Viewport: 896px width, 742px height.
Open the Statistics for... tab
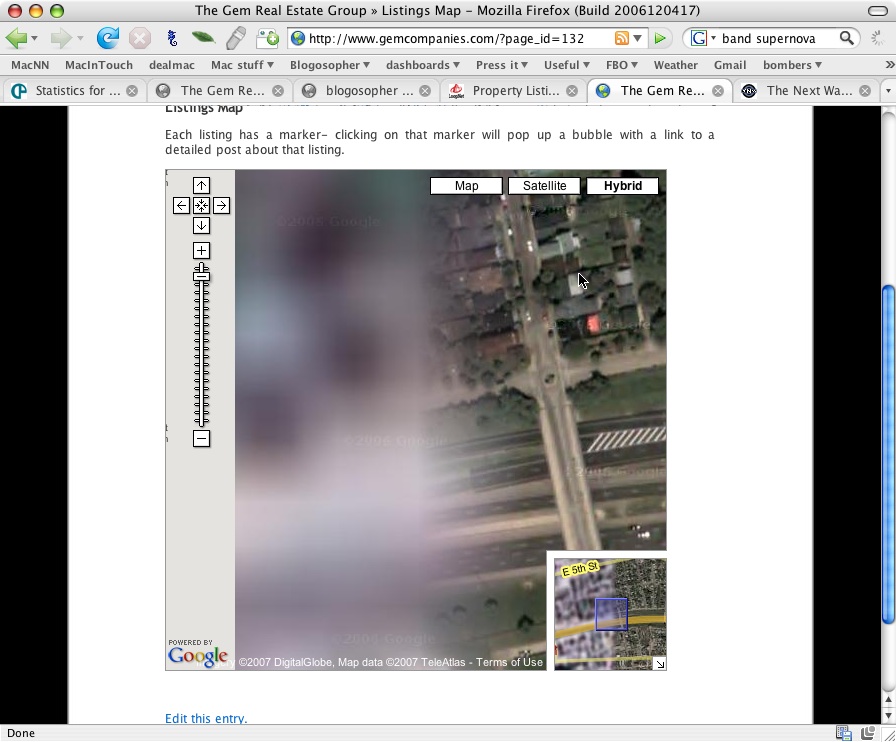pos(70,90)
